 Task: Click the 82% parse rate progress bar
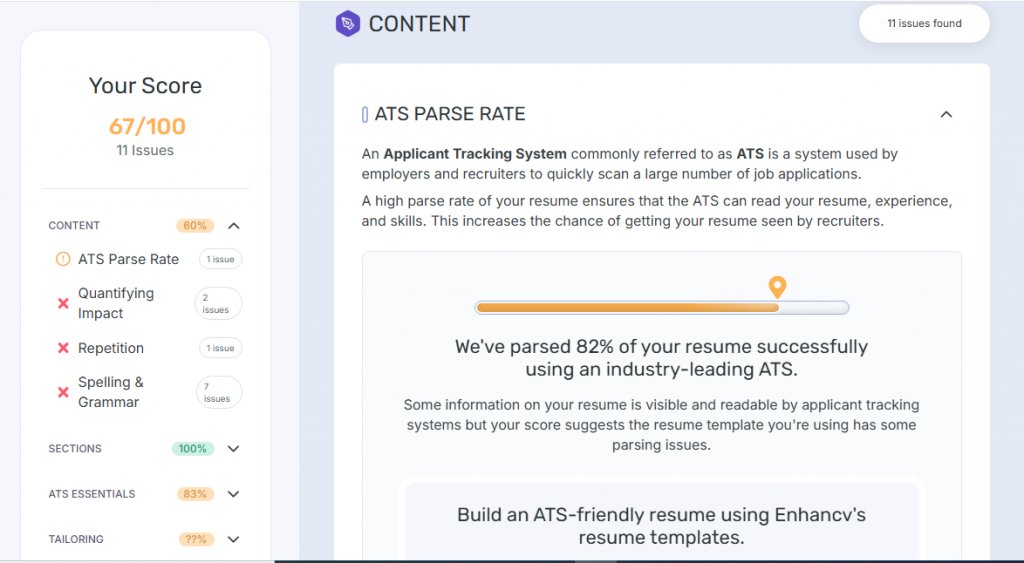661,308
